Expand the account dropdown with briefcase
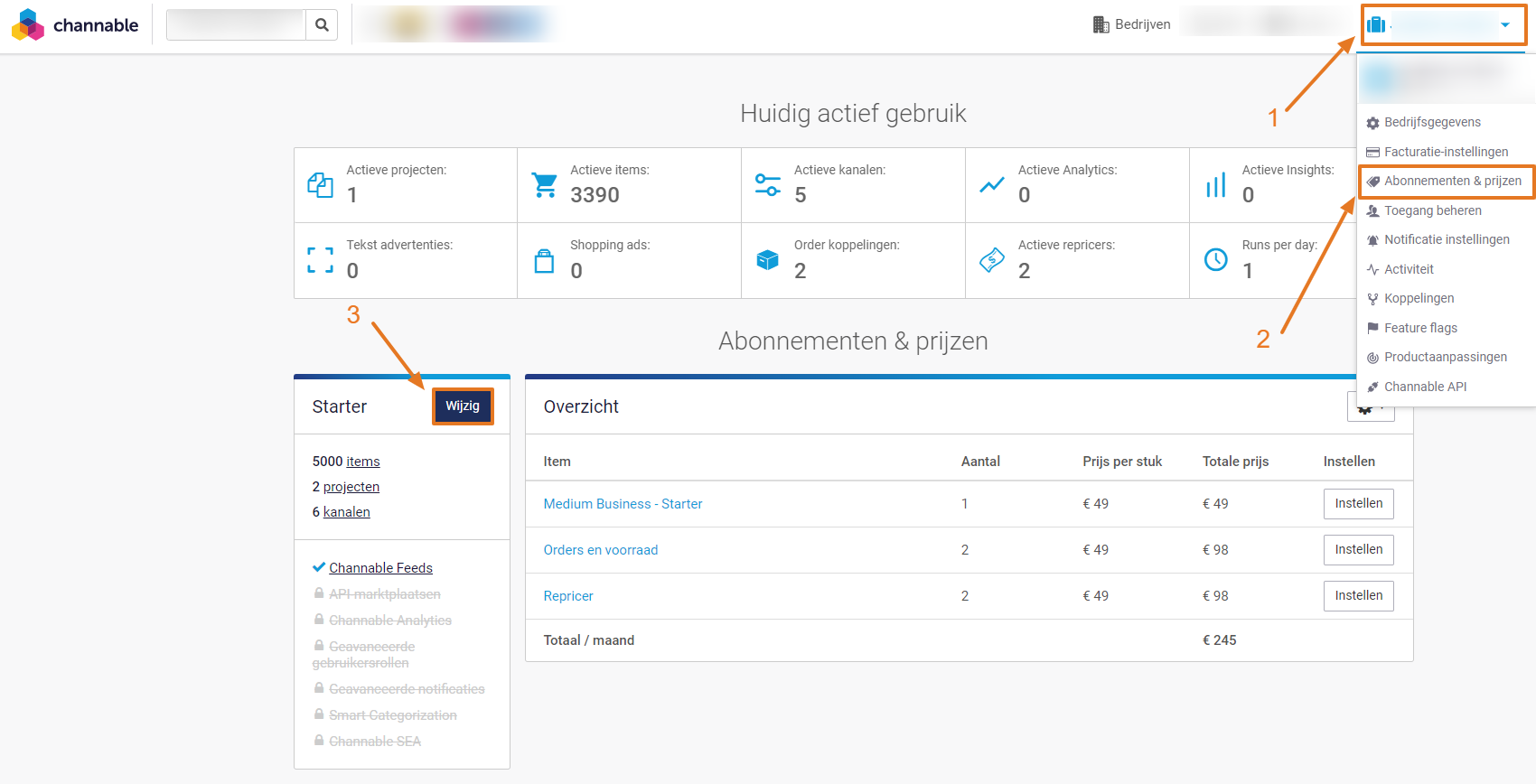The height and width of the screenshot is (784, 1536). click(x=1444, y=25)
